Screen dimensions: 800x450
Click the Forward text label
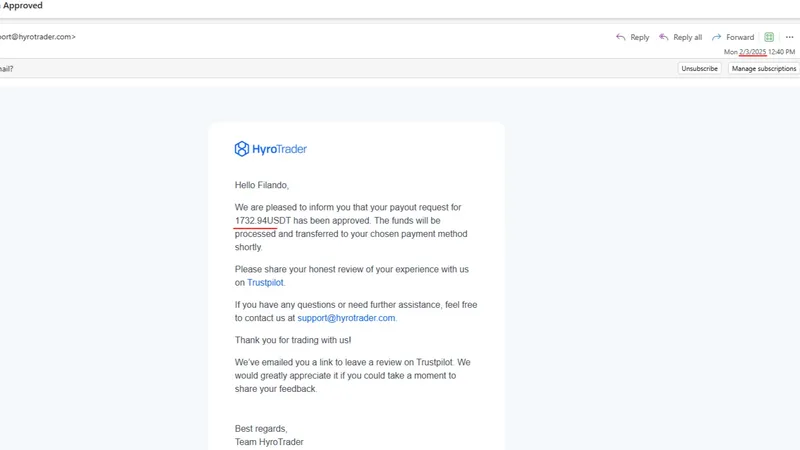(740, 37)
